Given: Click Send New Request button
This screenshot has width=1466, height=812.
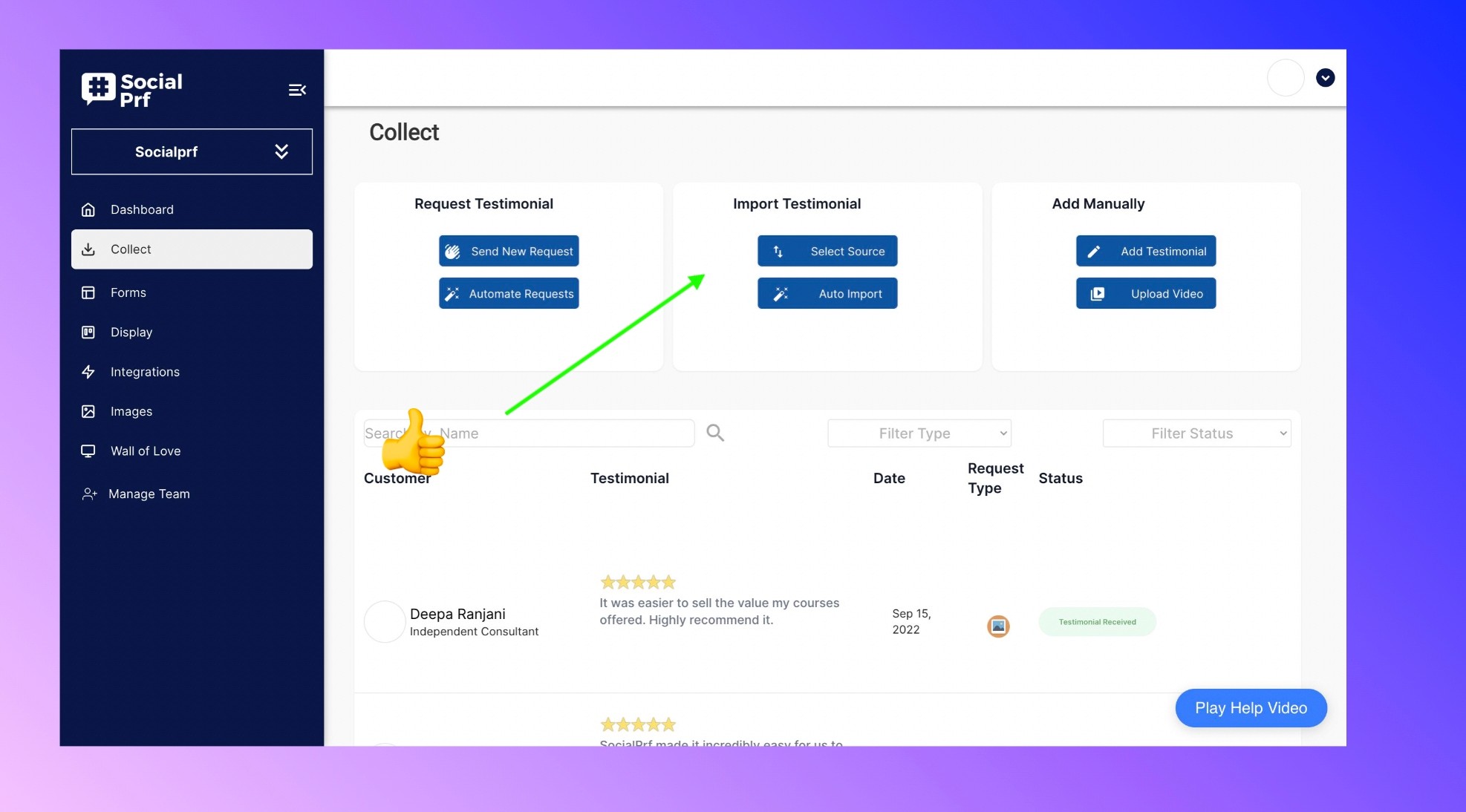Looking at the screenshot, I should pyautogui.click(x=509, y=251).
